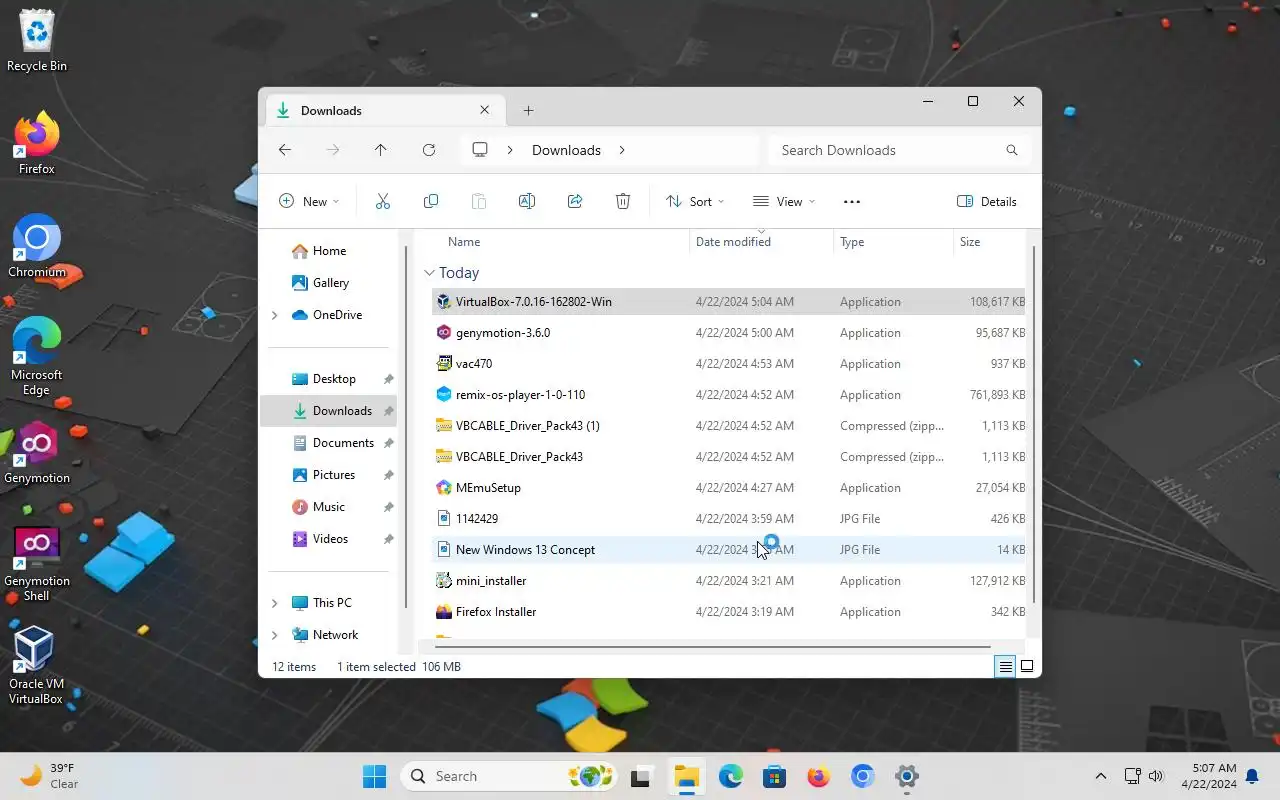Click the PC icon in address bar

(480, 150)
